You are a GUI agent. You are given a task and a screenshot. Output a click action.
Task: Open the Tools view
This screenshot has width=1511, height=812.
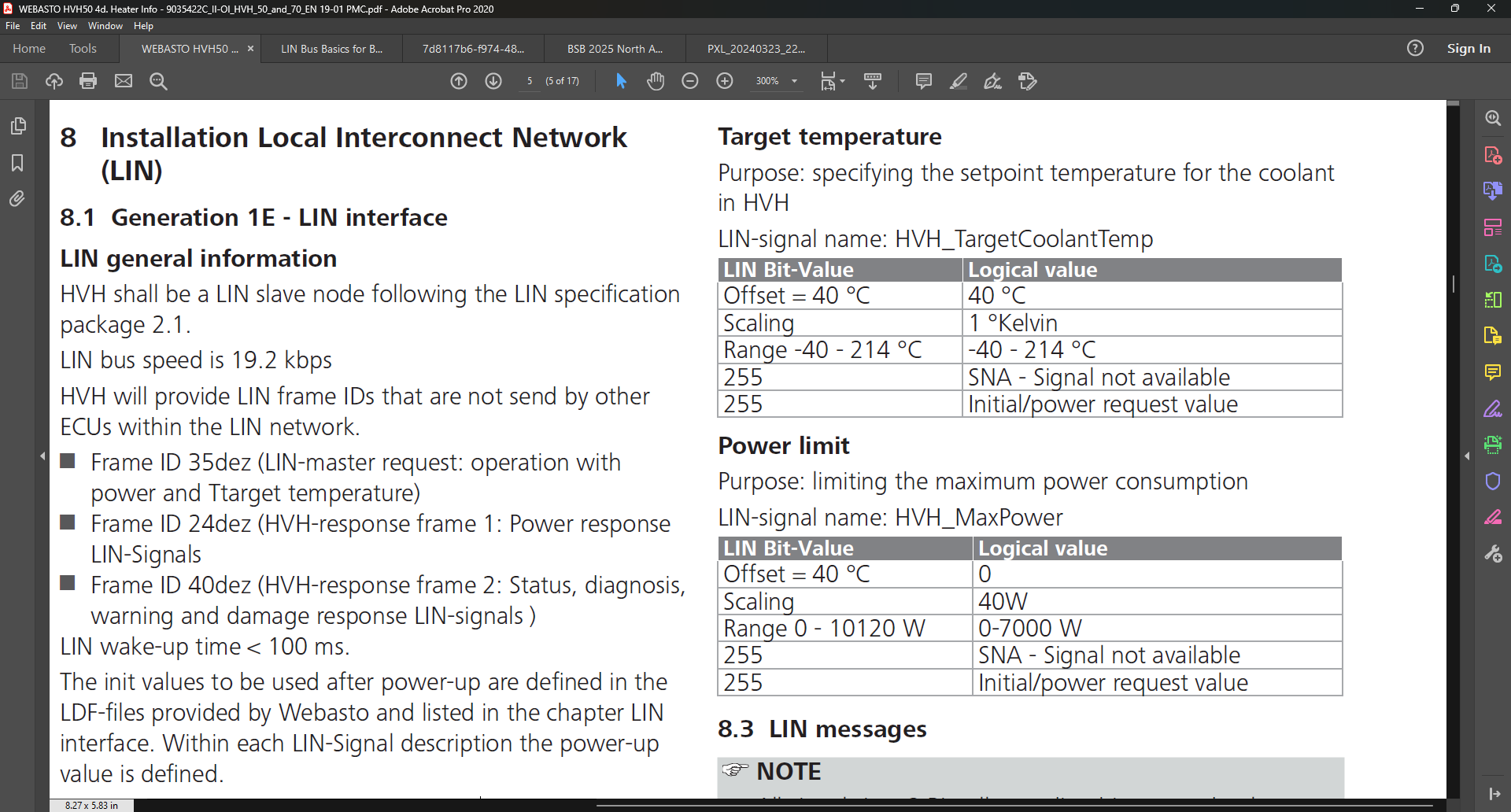83,49
